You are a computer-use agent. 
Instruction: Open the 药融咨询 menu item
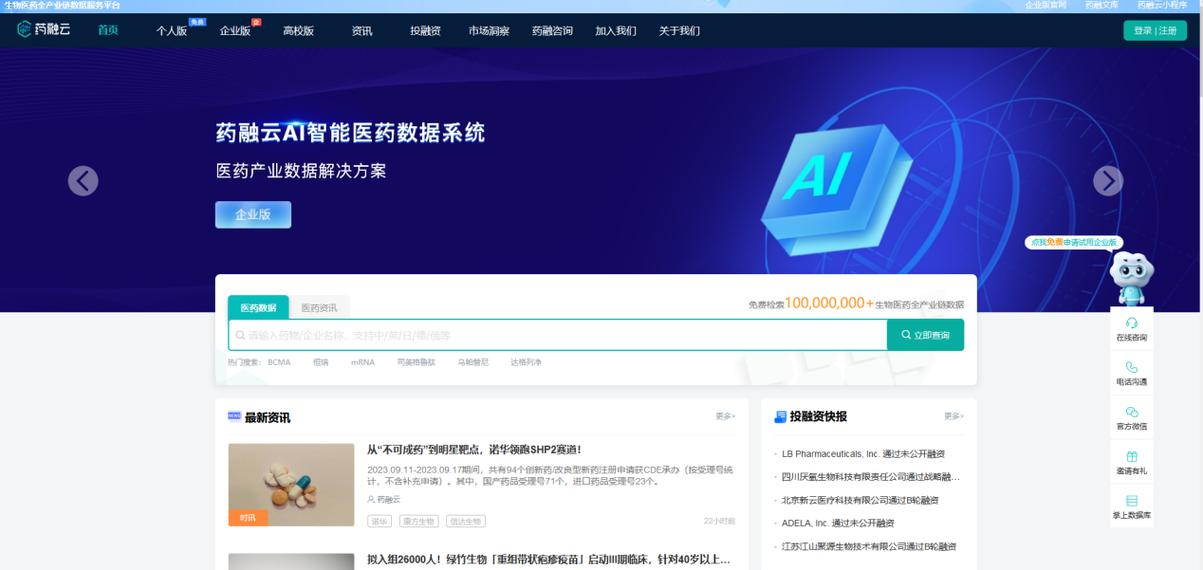(552, 31)
